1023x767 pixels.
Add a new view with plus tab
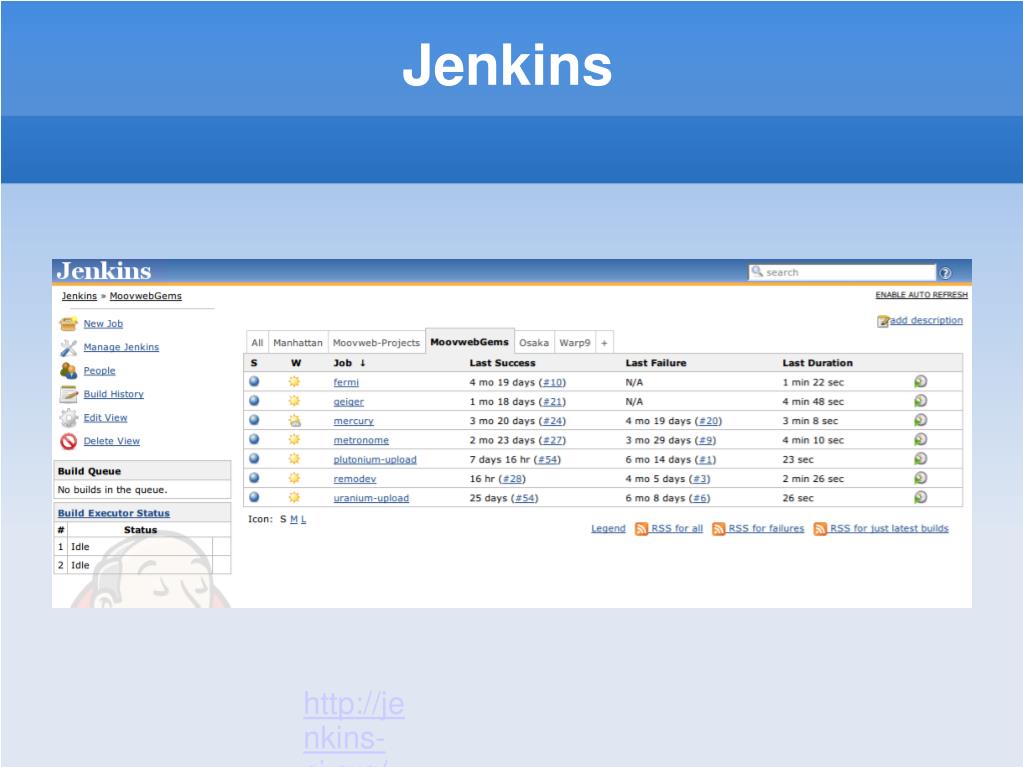coord(604,342)
